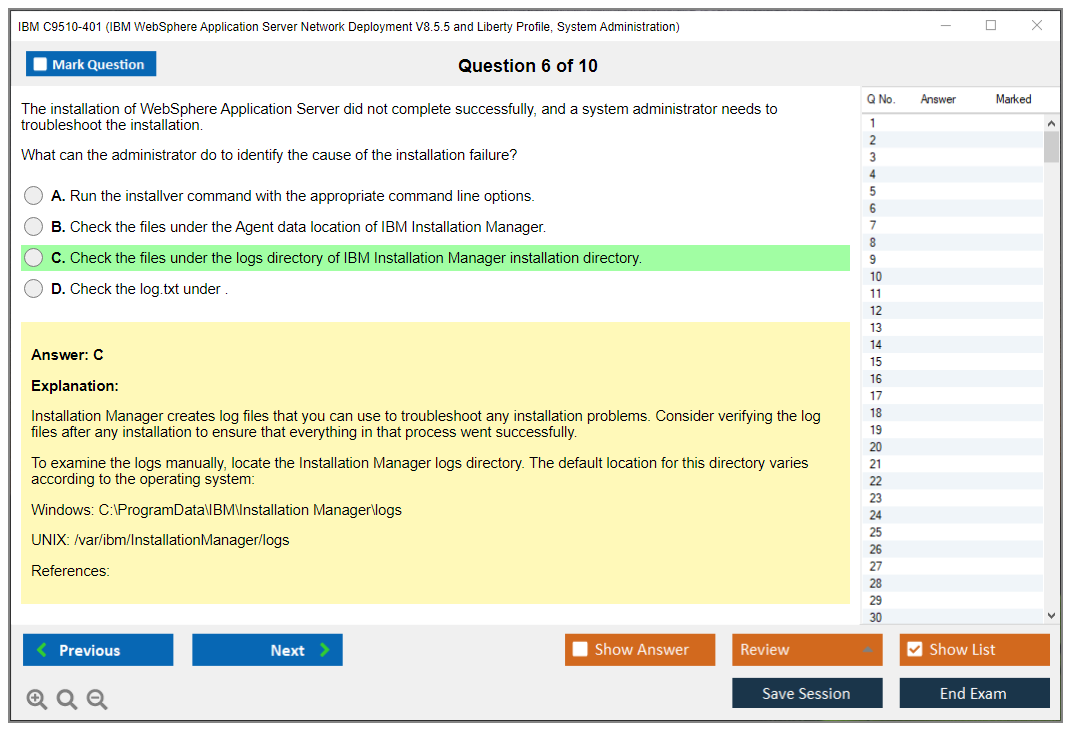Pick option C about logs directory

pos(34,258)
